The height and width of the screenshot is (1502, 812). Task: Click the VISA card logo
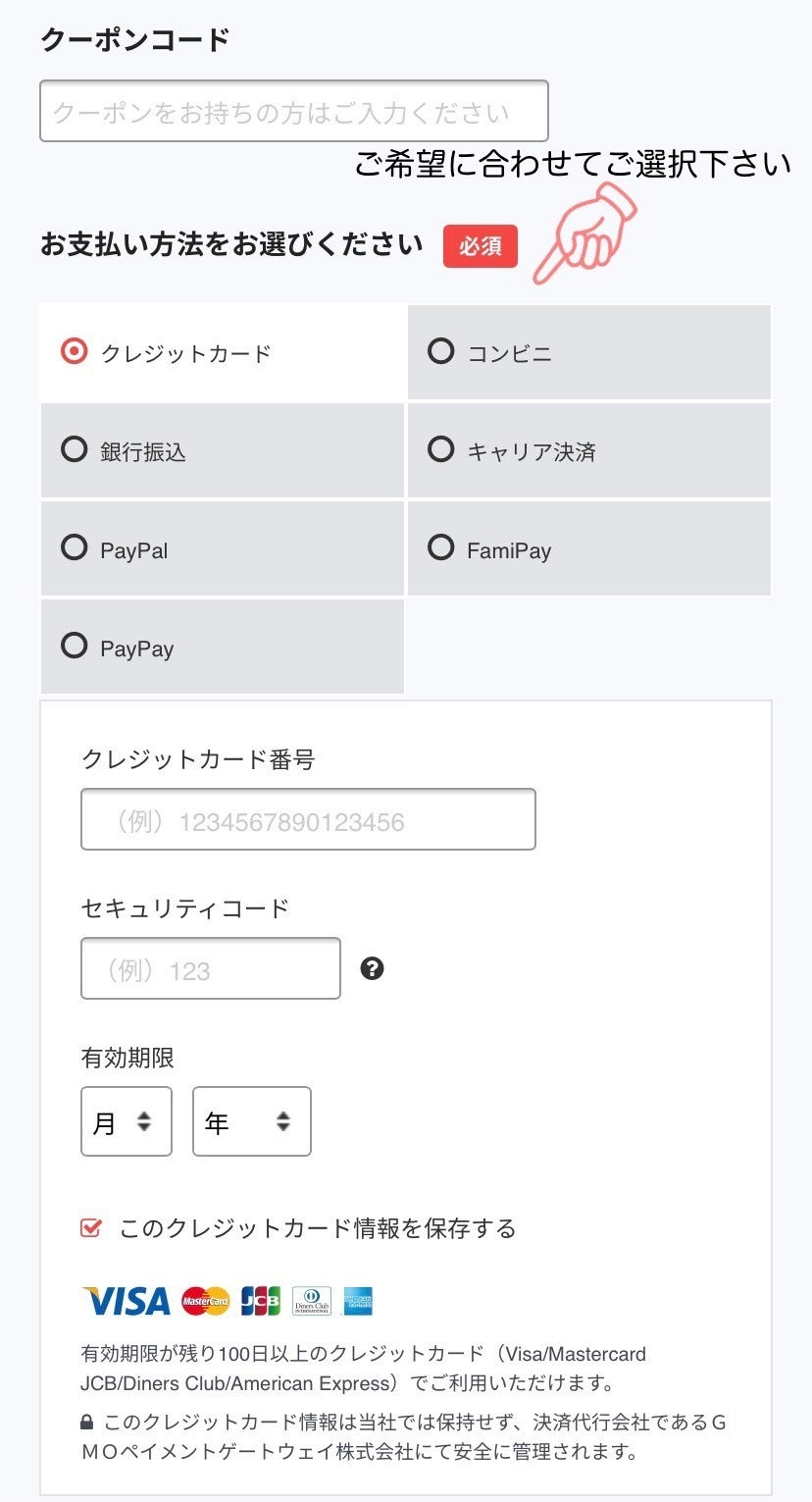pos(127,1301)
